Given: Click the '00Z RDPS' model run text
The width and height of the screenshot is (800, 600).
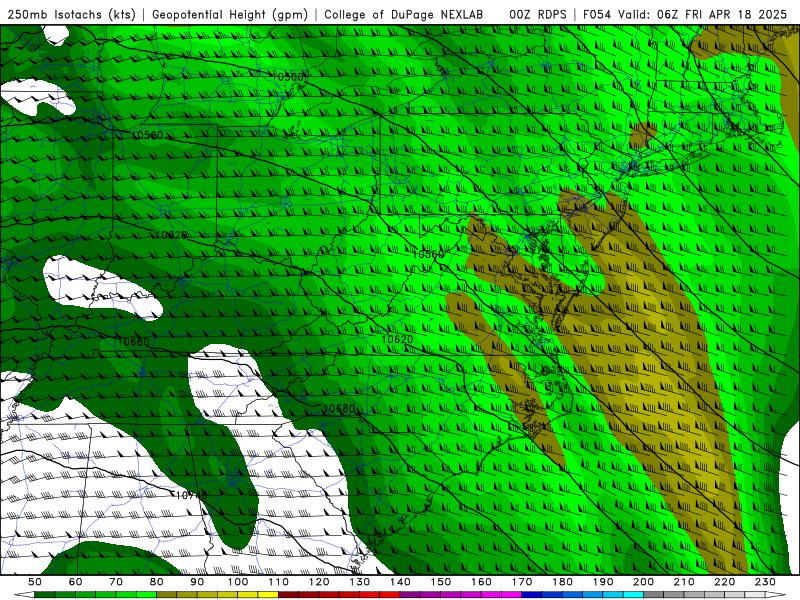Looking at the screenshot, I should coord(538,15).
